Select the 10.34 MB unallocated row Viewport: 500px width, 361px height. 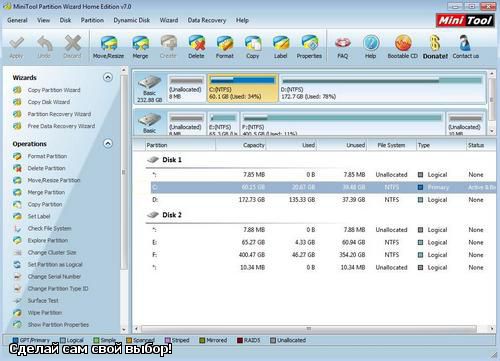[x=323, y=268]
